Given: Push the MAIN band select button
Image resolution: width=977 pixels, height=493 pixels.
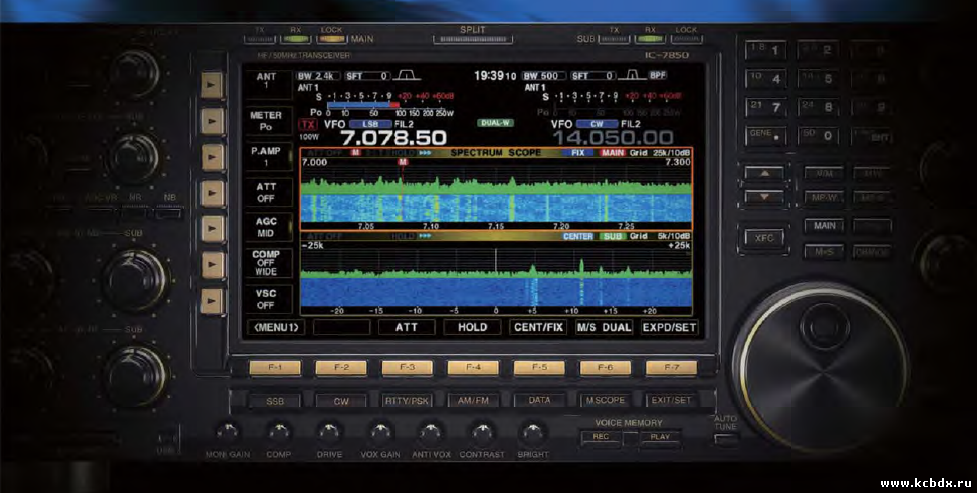Looking at the screenshot, I should 824,226.
